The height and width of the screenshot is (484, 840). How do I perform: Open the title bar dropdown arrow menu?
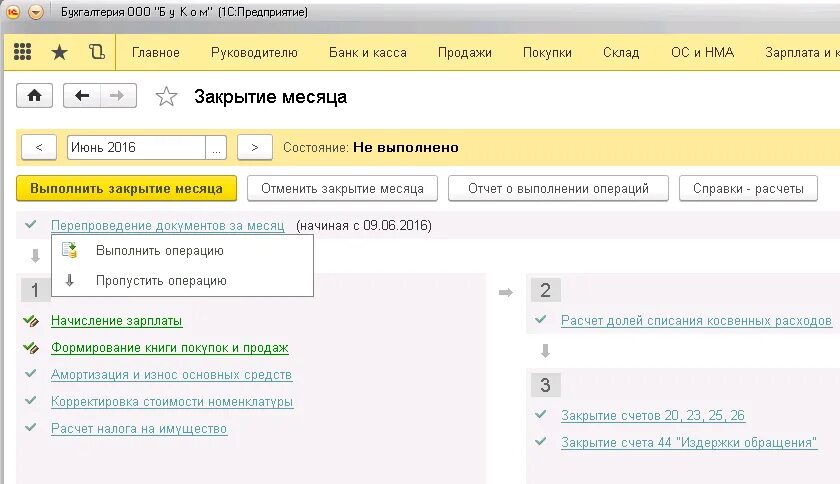pos(36,12)
